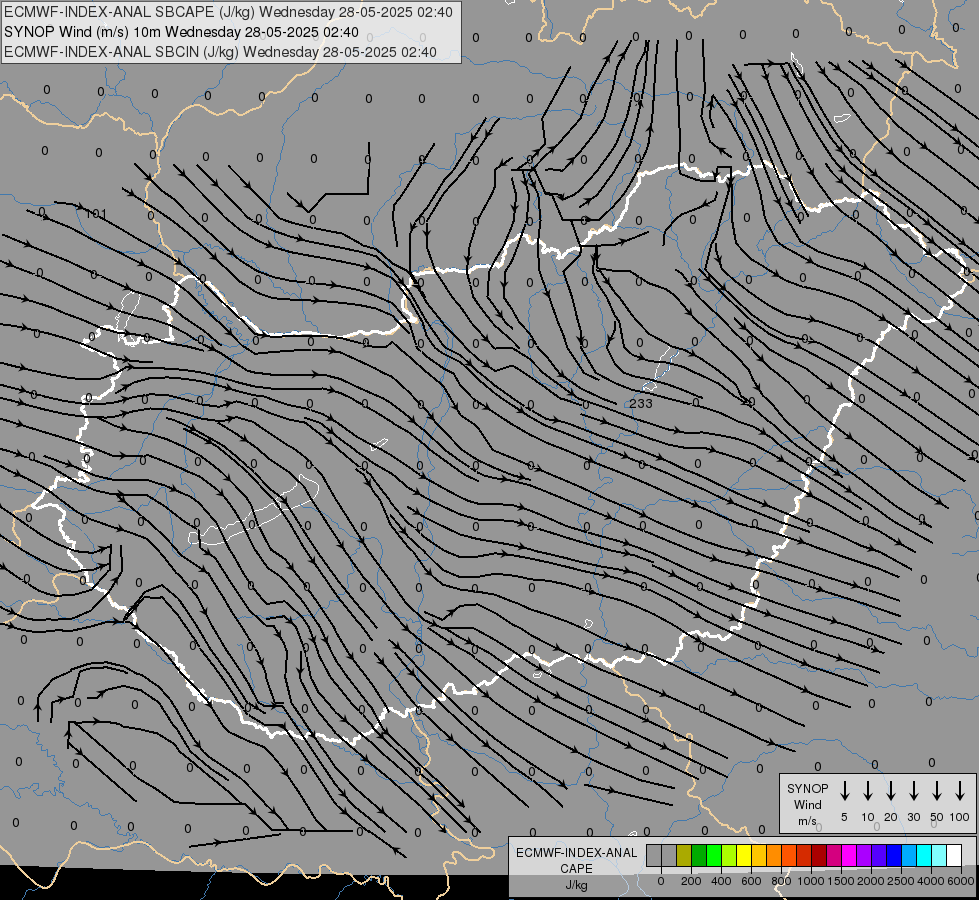Pick the bright magenta CAPE legend swatch
The height and width of the screenshot is (900, 979).
850,856
